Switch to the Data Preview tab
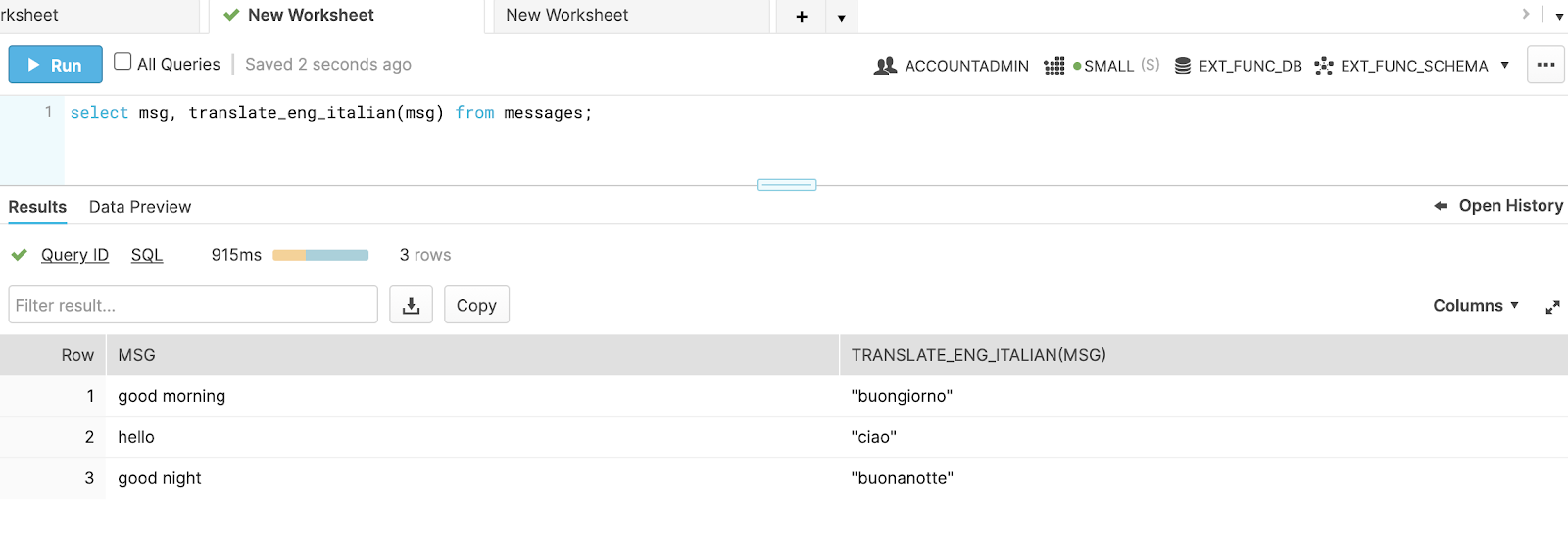The width and height of the screenshot is (1568, 543). 140,207
